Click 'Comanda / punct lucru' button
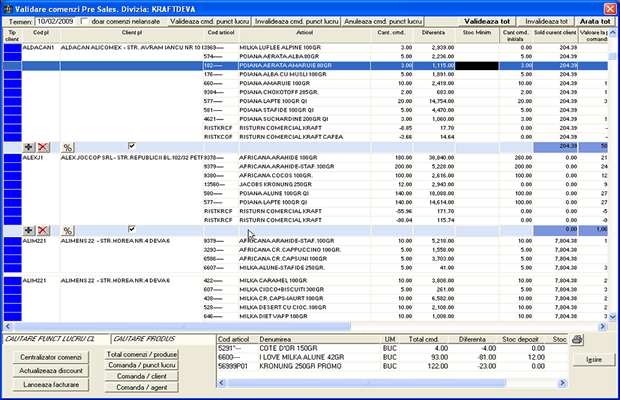The height and width of the screenshot is (400, 620). pos(142,365)
